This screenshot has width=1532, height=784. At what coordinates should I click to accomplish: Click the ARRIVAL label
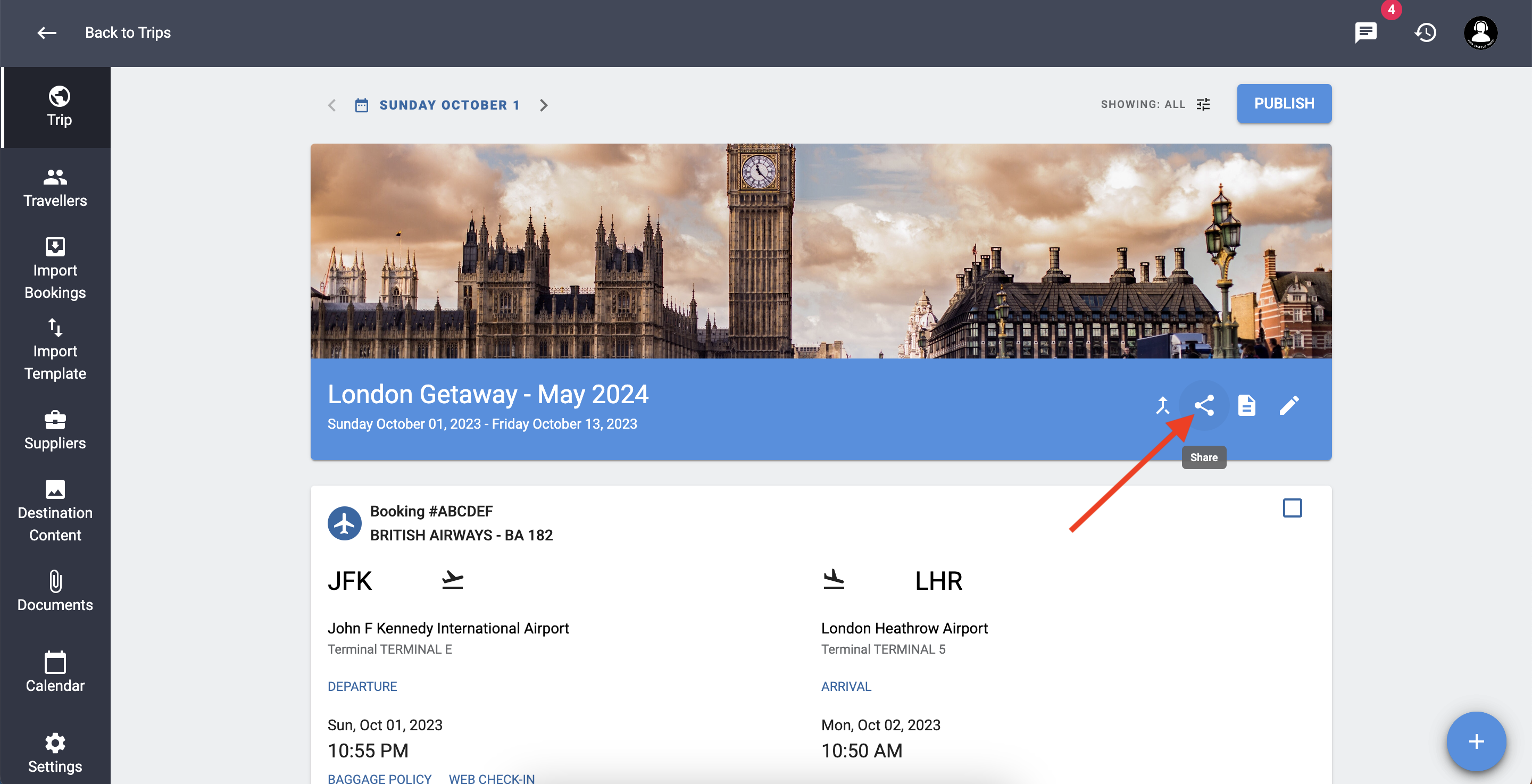coord(846,687)
